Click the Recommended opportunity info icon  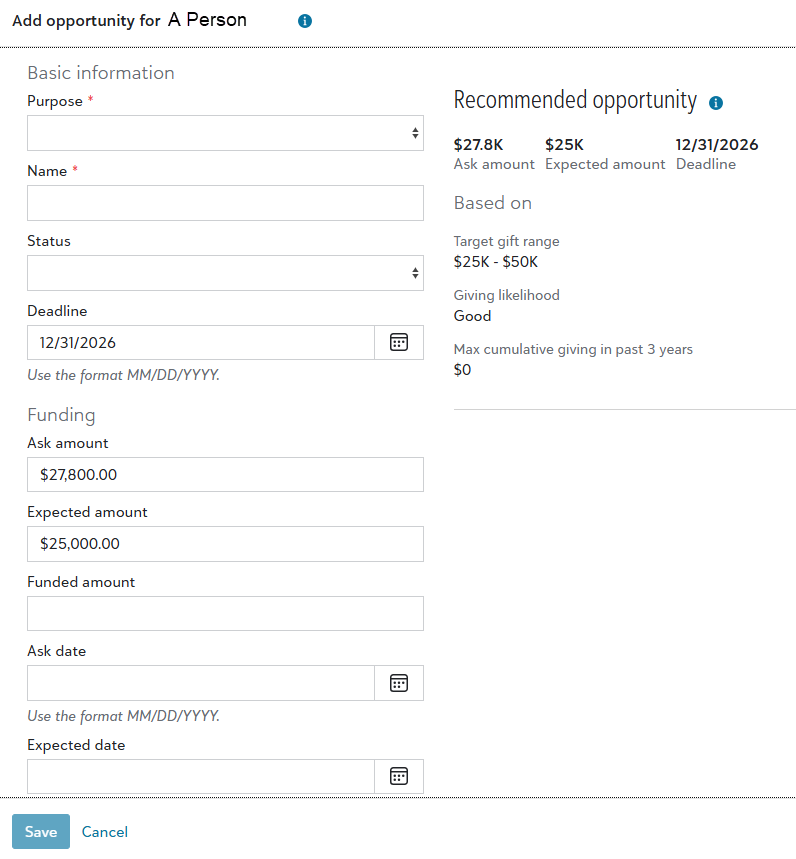pyautogui.click(x=716, y=101)
